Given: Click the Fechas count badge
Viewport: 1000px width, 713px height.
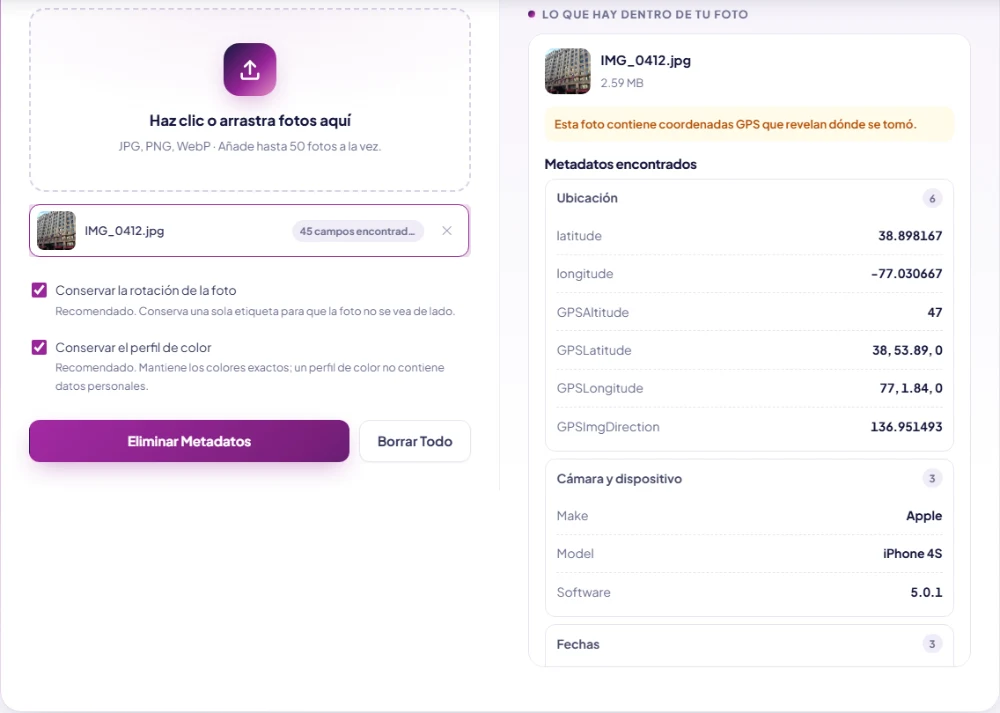Looking at the screenshot, I should 932,644.
